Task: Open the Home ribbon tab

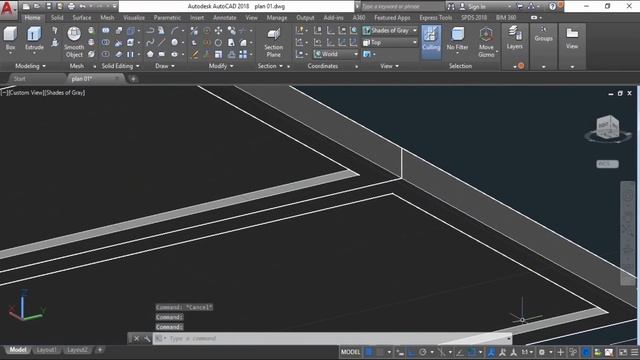Action: point(32,18)
